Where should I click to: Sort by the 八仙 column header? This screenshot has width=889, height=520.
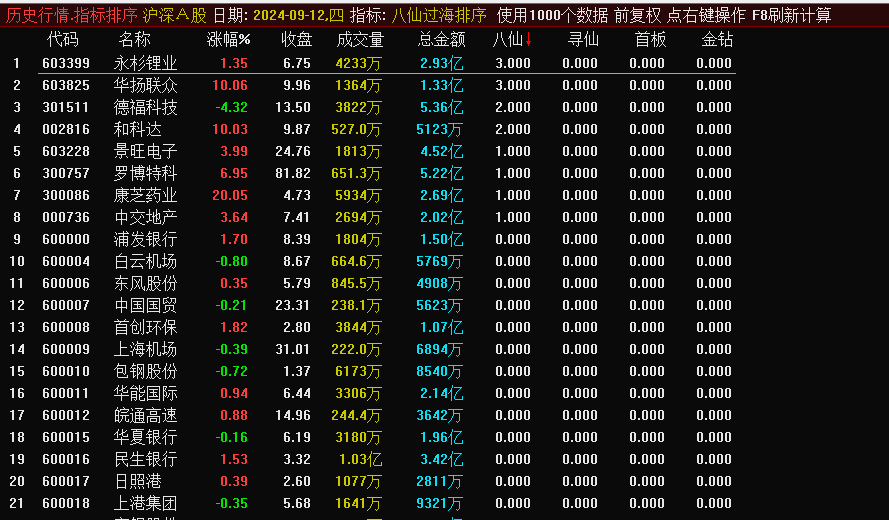[x=507, y=40]
